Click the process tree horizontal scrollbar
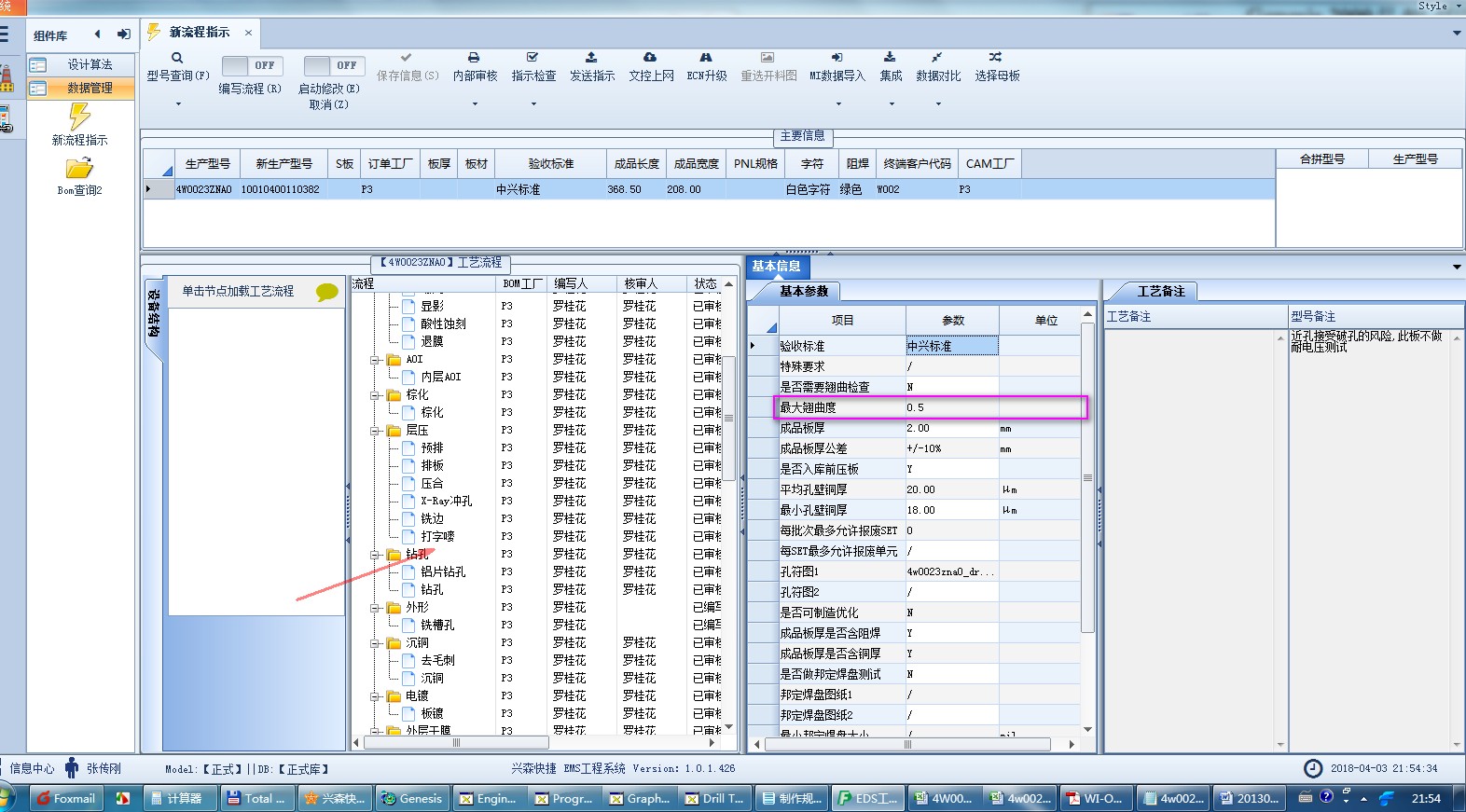 (x=457, y=743)
